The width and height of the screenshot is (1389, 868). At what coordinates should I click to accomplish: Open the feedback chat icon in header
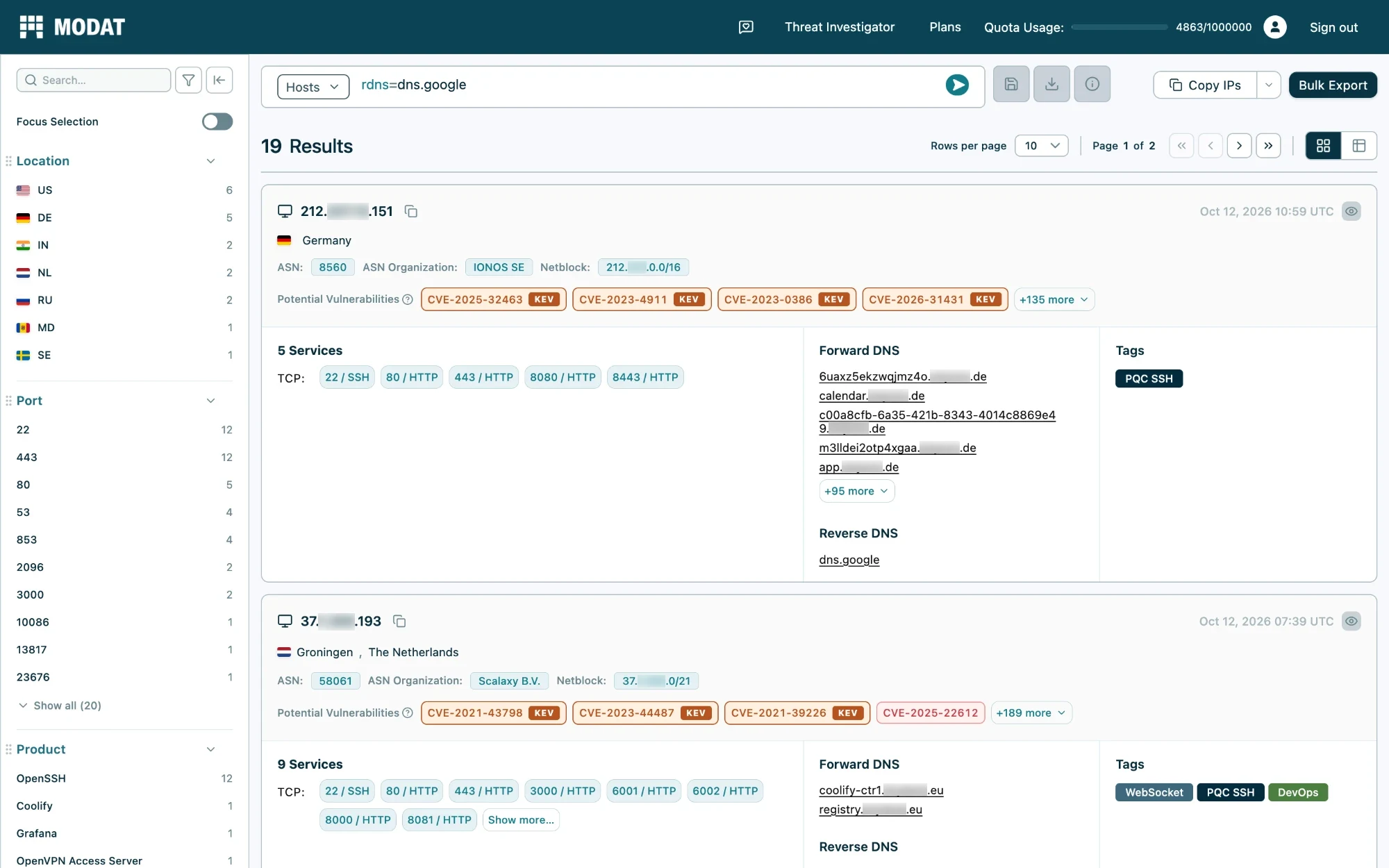click(x=746, y=27)
